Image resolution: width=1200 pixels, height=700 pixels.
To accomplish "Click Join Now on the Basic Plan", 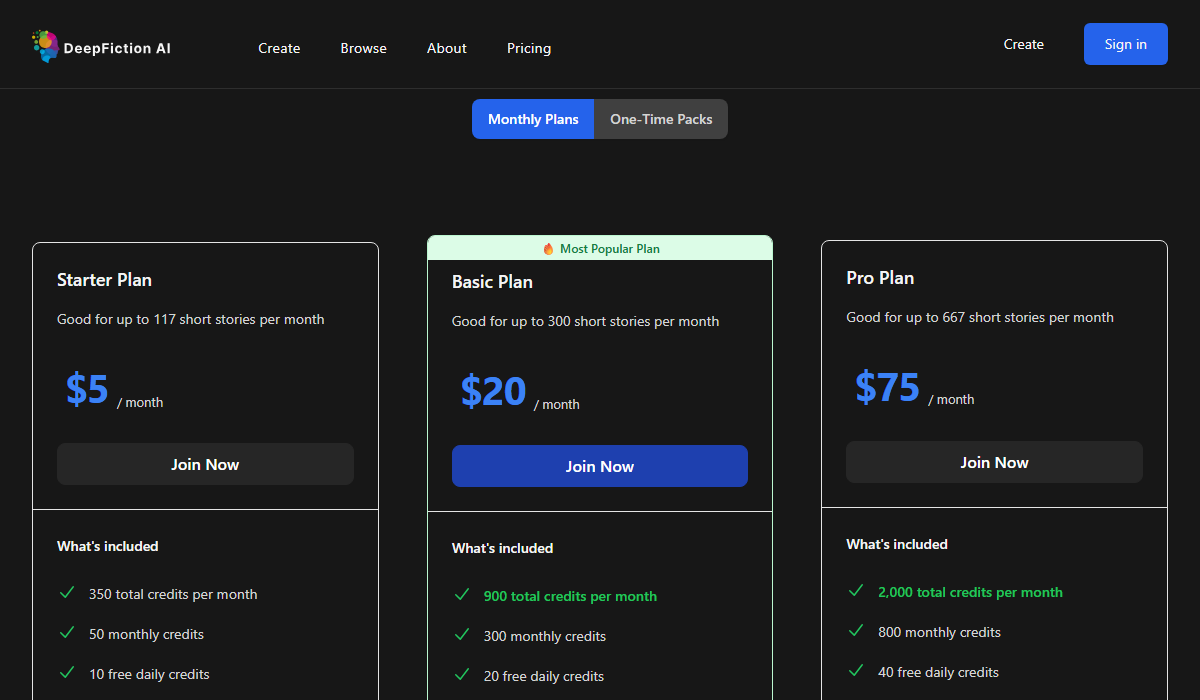I will (599, 466).
